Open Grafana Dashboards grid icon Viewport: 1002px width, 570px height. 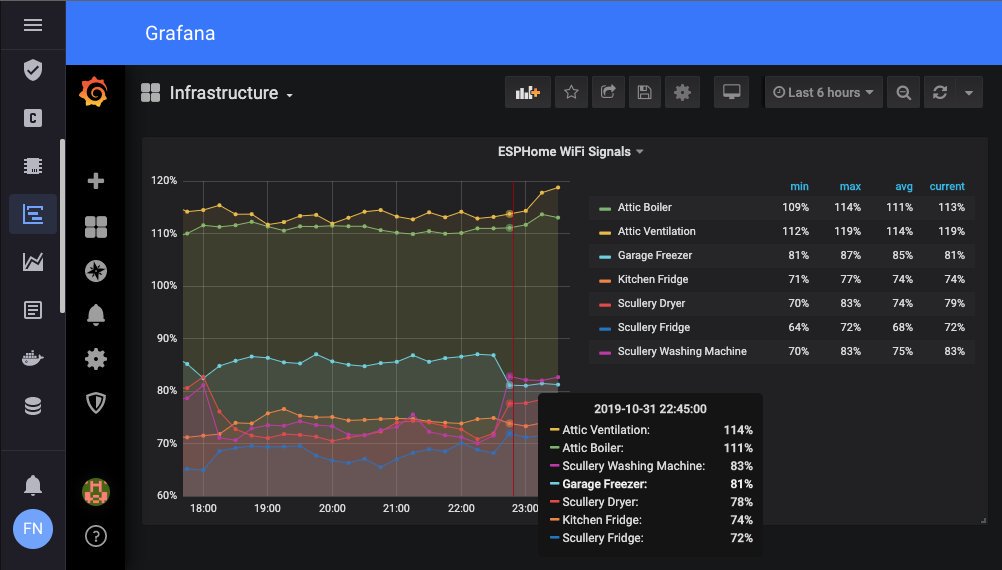(96, 226)
